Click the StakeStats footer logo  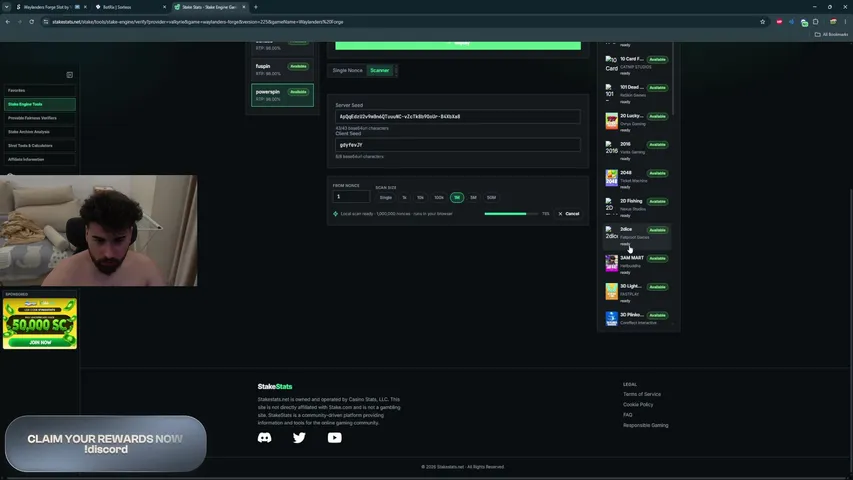(x=275, y=386)
